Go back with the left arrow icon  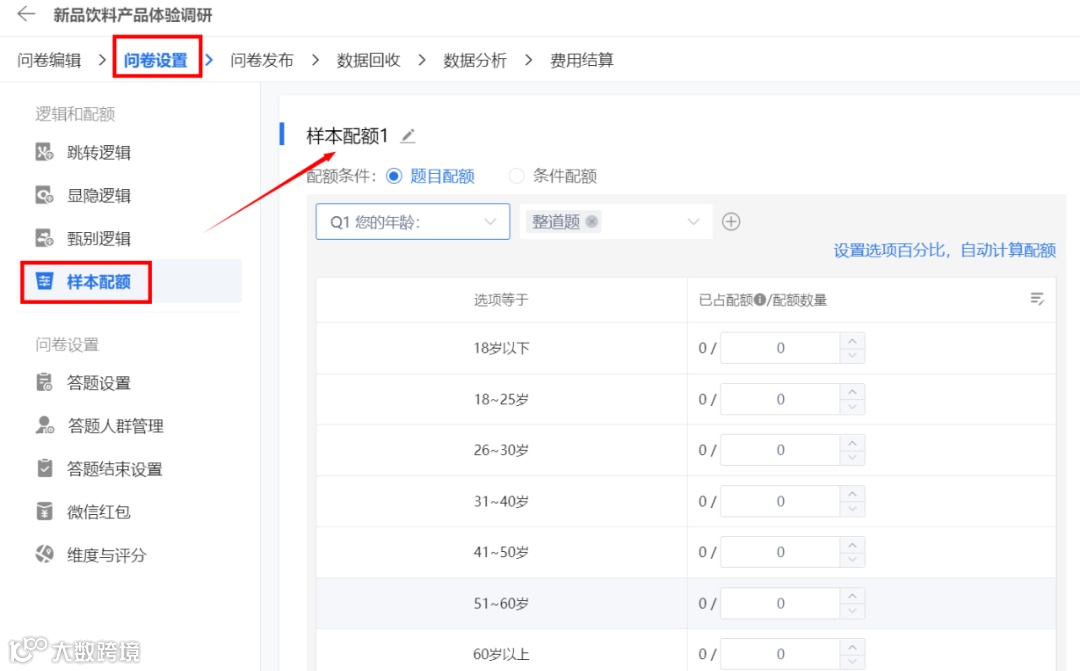click(26, 14)
